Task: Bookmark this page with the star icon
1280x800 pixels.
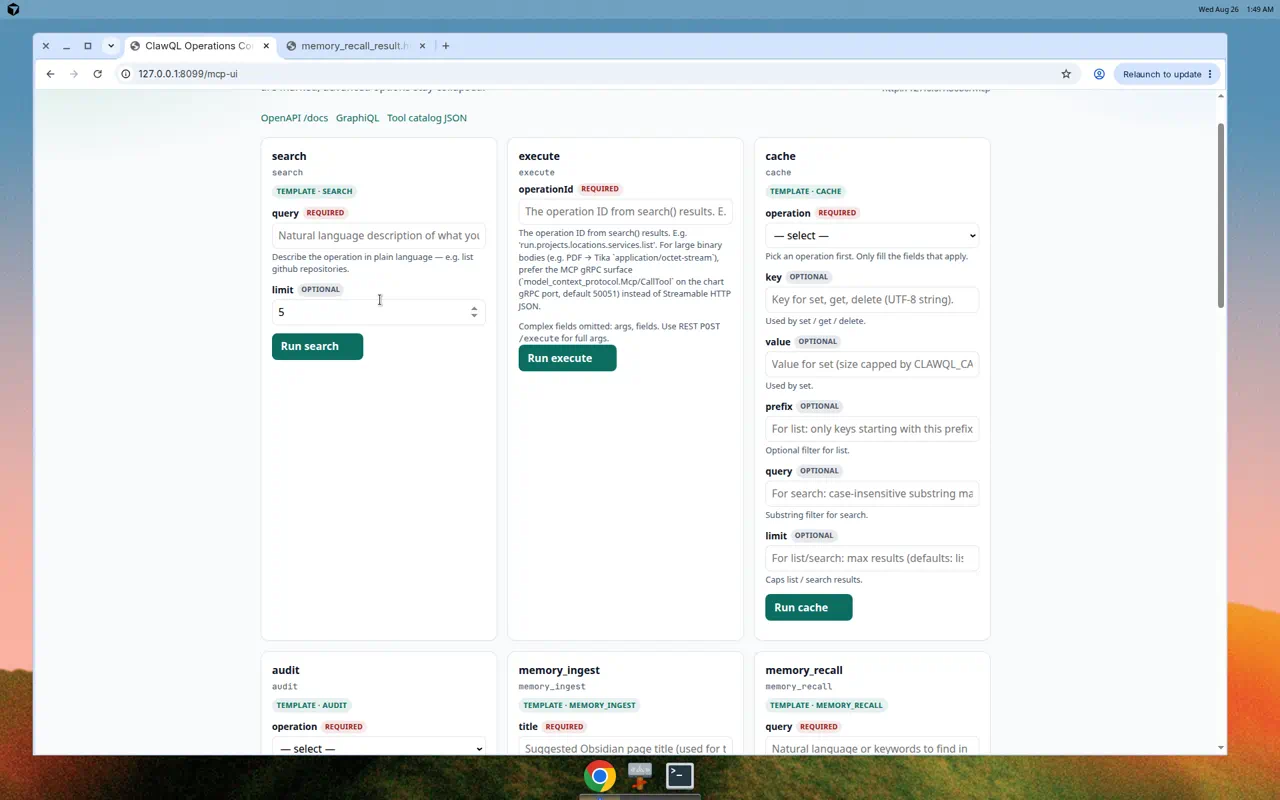Action: [1066, 74]
